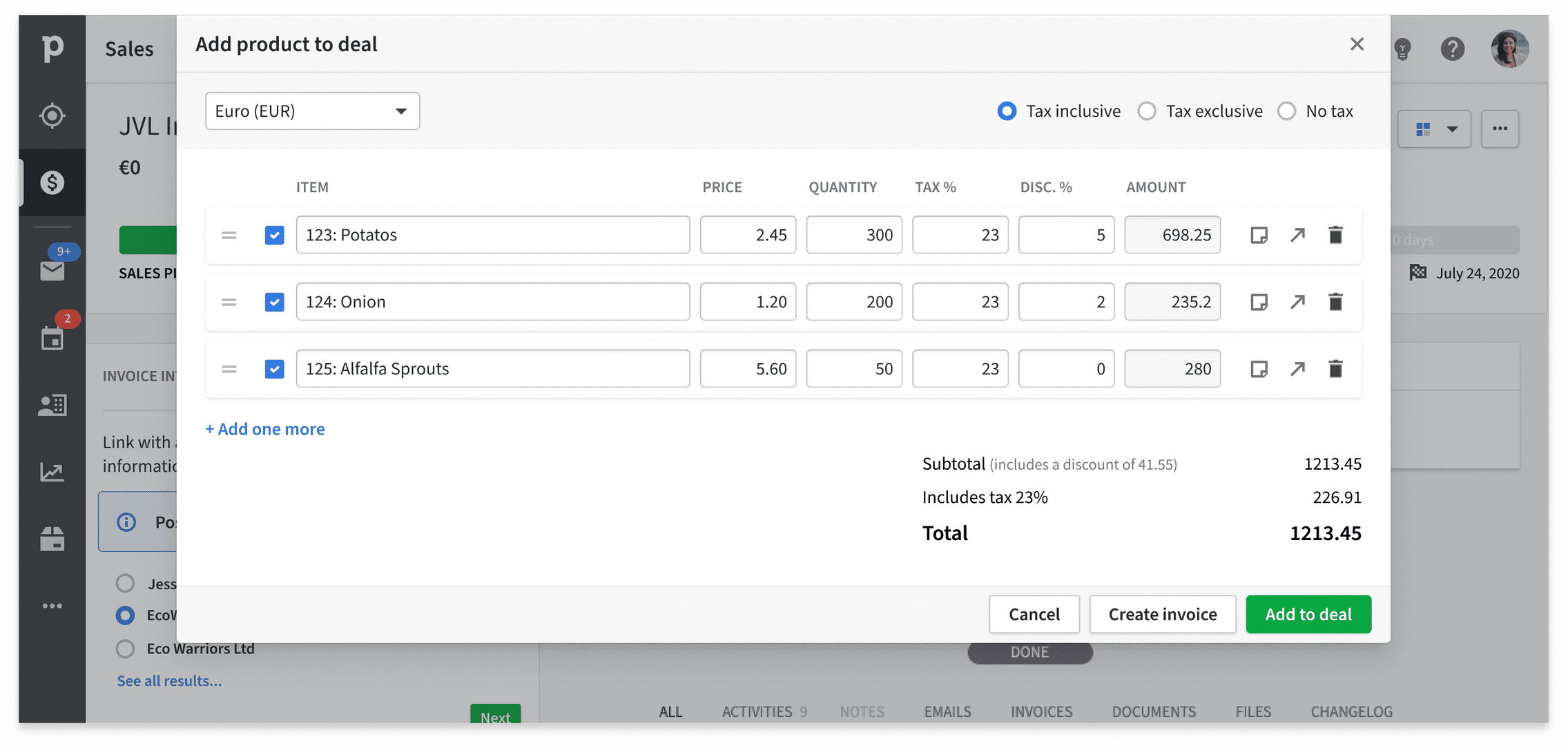1568x746 pixels.
Task: Switch to the NOTES tab
Action: pyautogui.click(x=862, y=712)
